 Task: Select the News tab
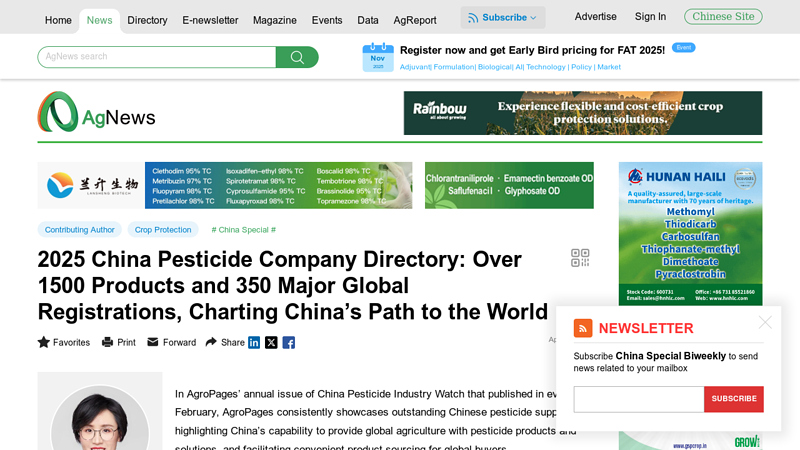coord(99,20)
